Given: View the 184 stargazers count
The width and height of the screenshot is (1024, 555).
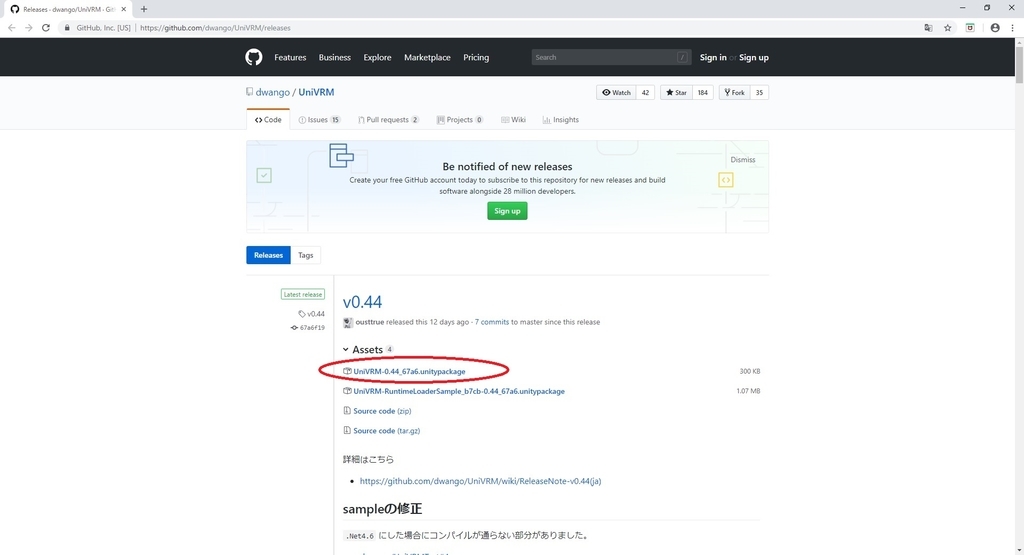Looking at the screenshot, I should click(x=703, y=93).
